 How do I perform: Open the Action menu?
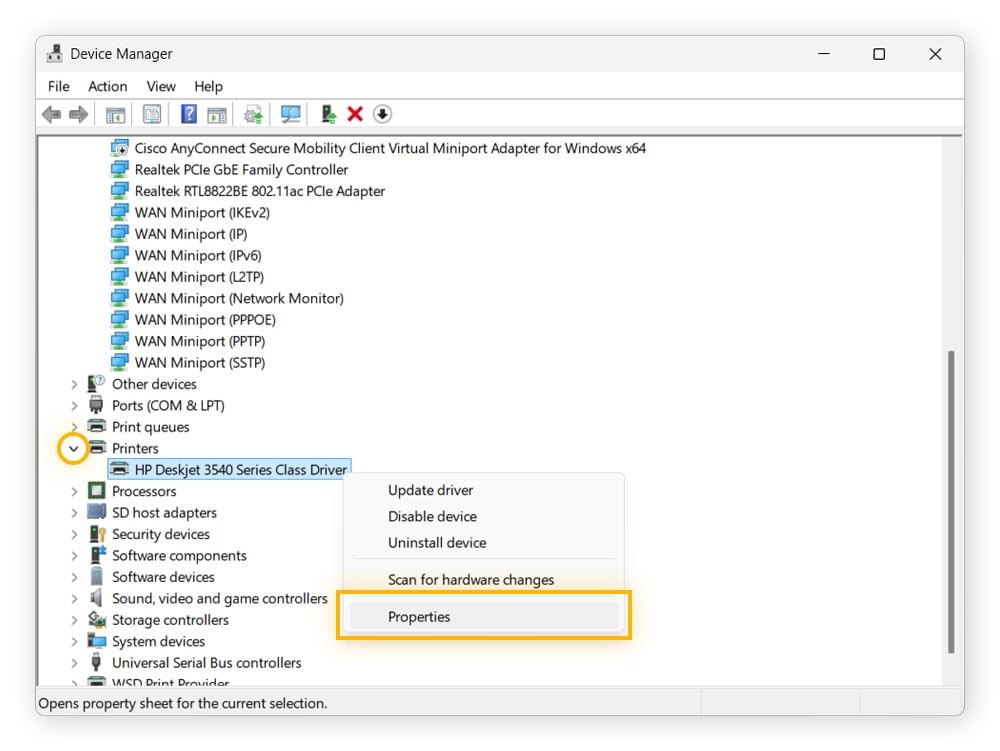point(107,86)
